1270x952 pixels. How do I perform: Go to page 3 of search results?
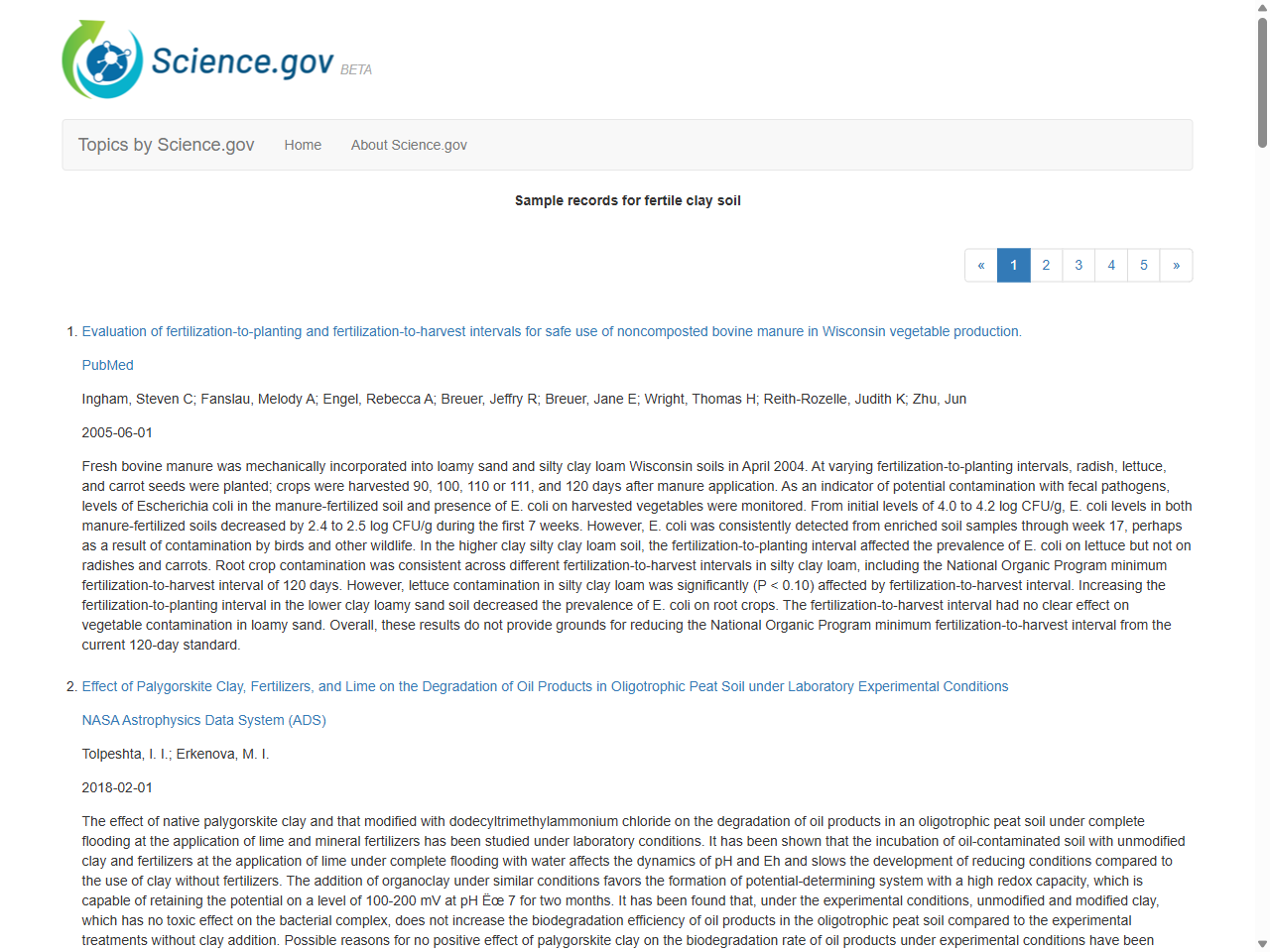(1079, 265)
